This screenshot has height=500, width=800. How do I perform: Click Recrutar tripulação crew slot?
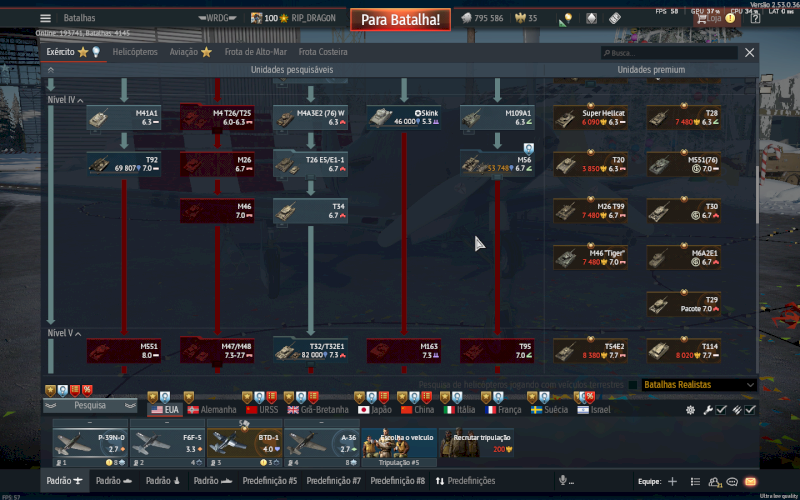475,443
